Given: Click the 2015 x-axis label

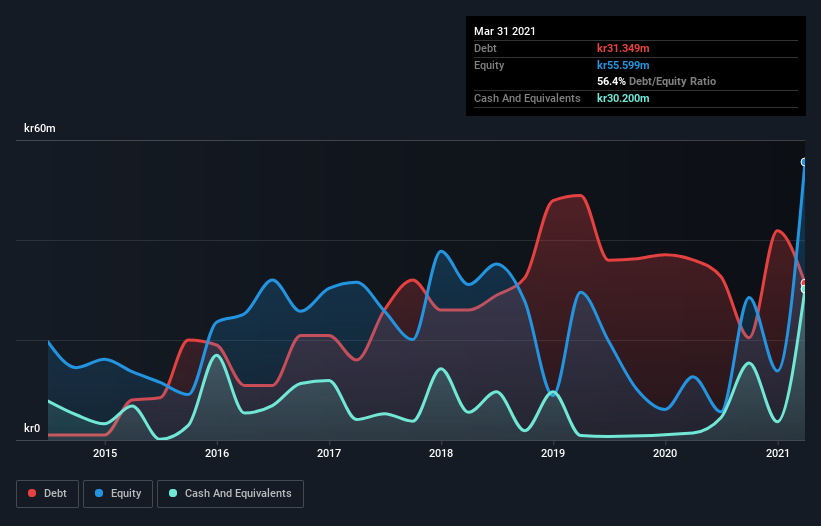Looking at the screenshot, I should point(105,453).
